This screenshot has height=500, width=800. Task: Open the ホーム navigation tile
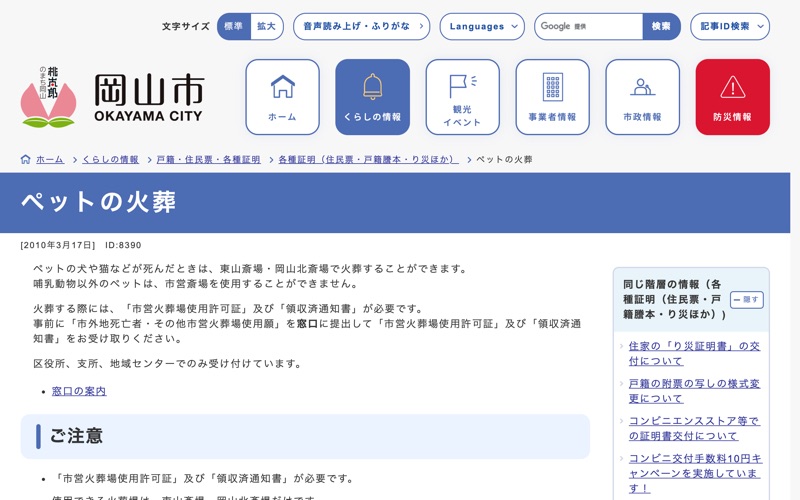282,97
